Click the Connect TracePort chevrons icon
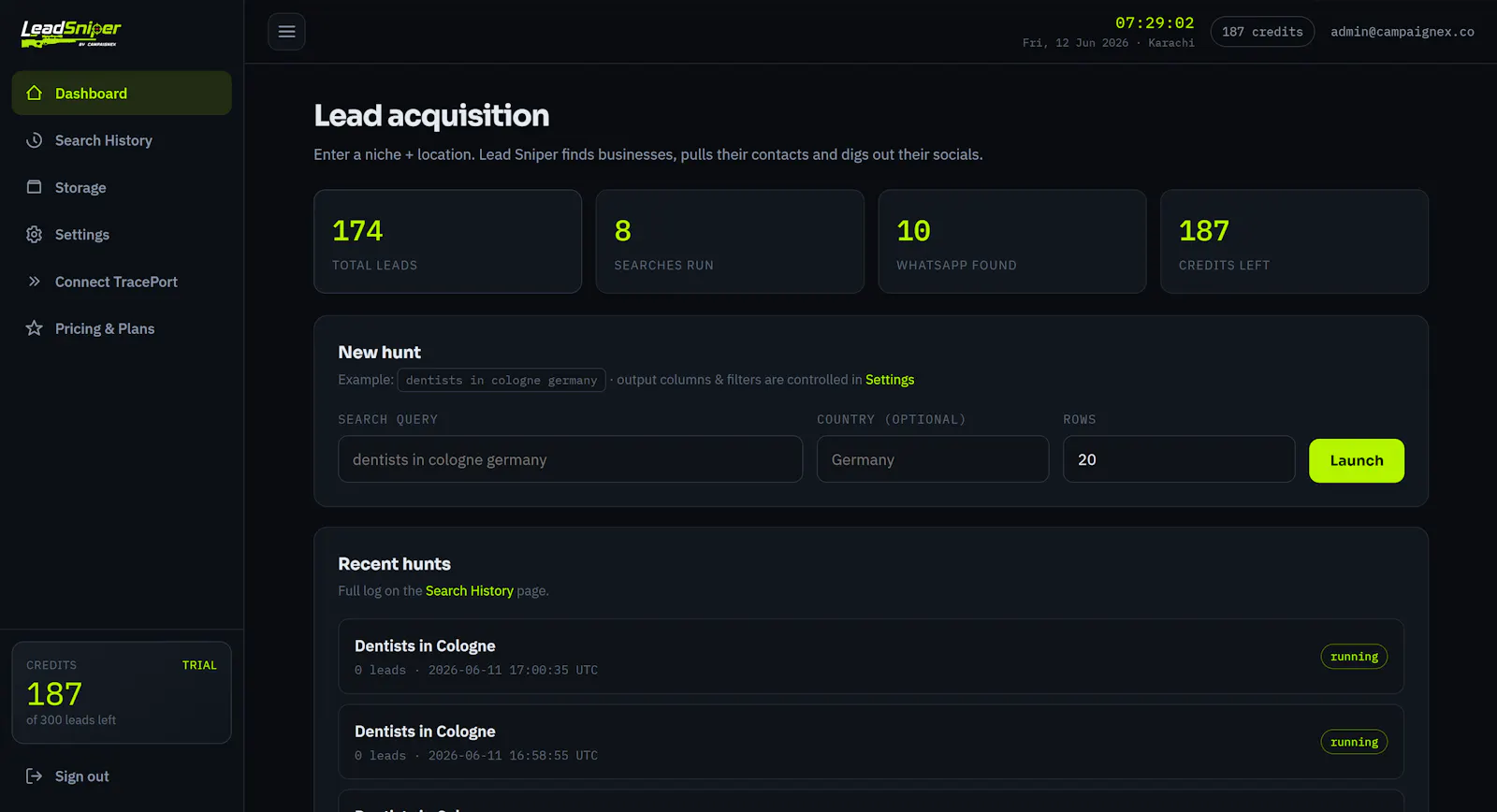The width and height of the screenshot is (1497, 812). [35, 282]
